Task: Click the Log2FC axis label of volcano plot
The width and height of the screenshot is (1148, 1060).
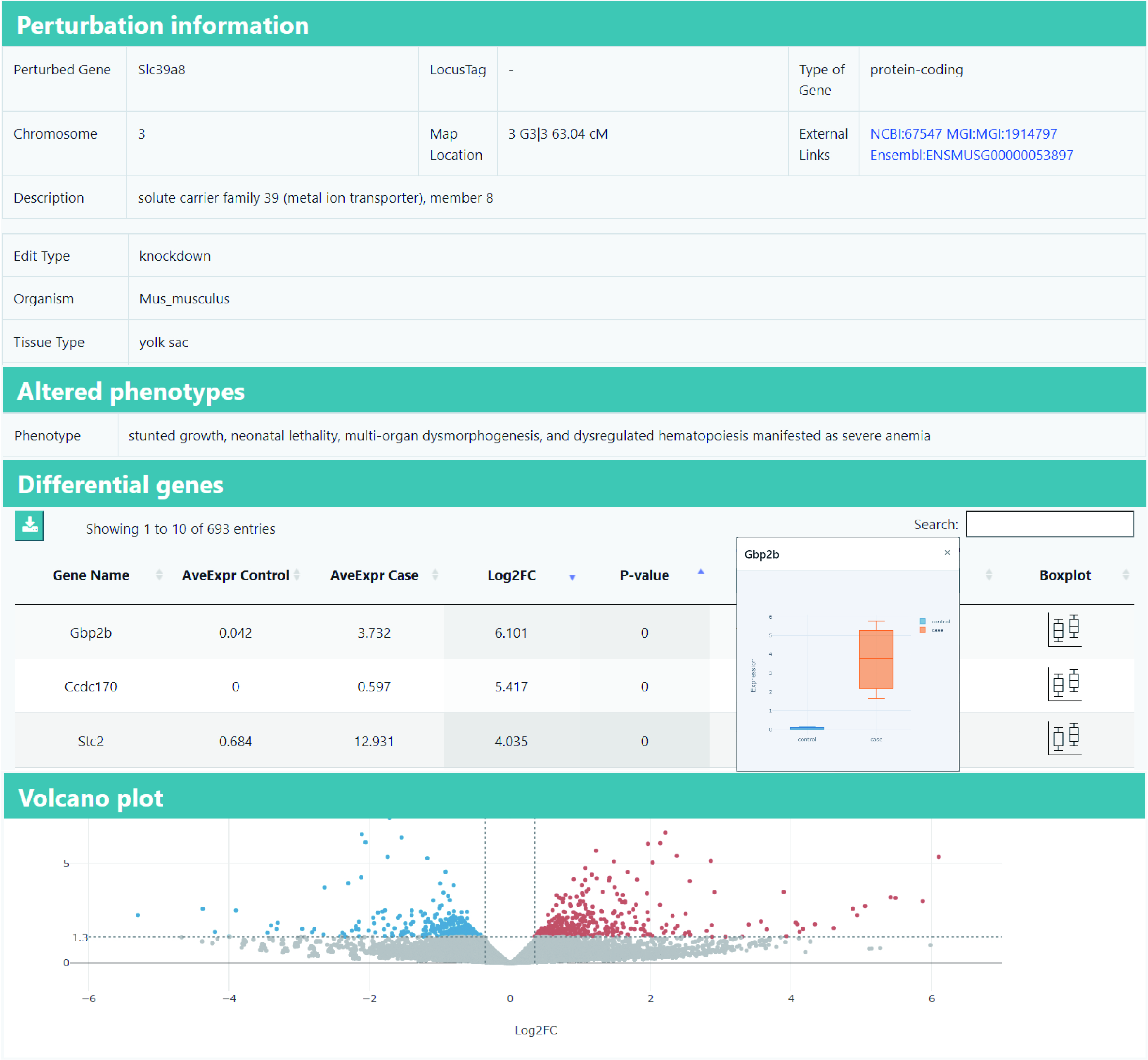Action: click(x=535, y=1029)
